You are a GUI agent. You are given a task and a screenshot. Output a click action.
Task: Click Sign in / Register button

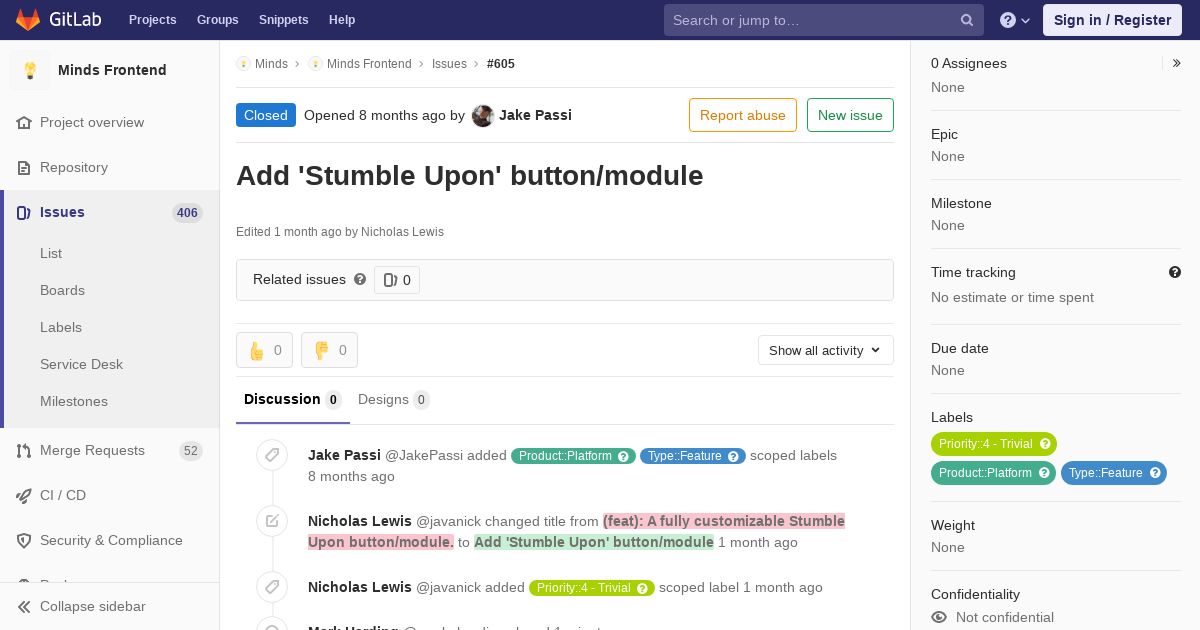point(1112,20)
